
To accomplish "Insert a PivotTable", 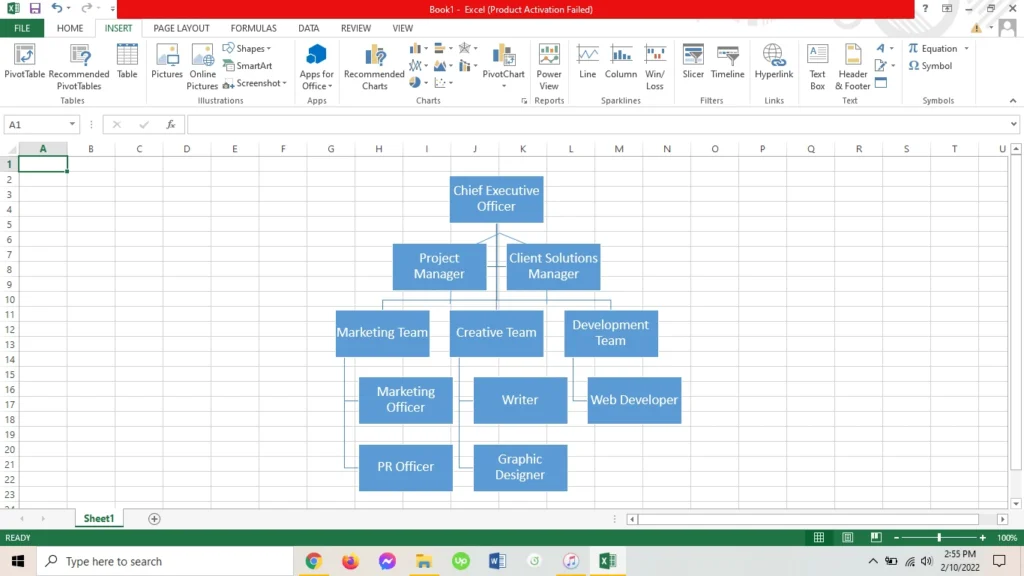I will [25, 62].
